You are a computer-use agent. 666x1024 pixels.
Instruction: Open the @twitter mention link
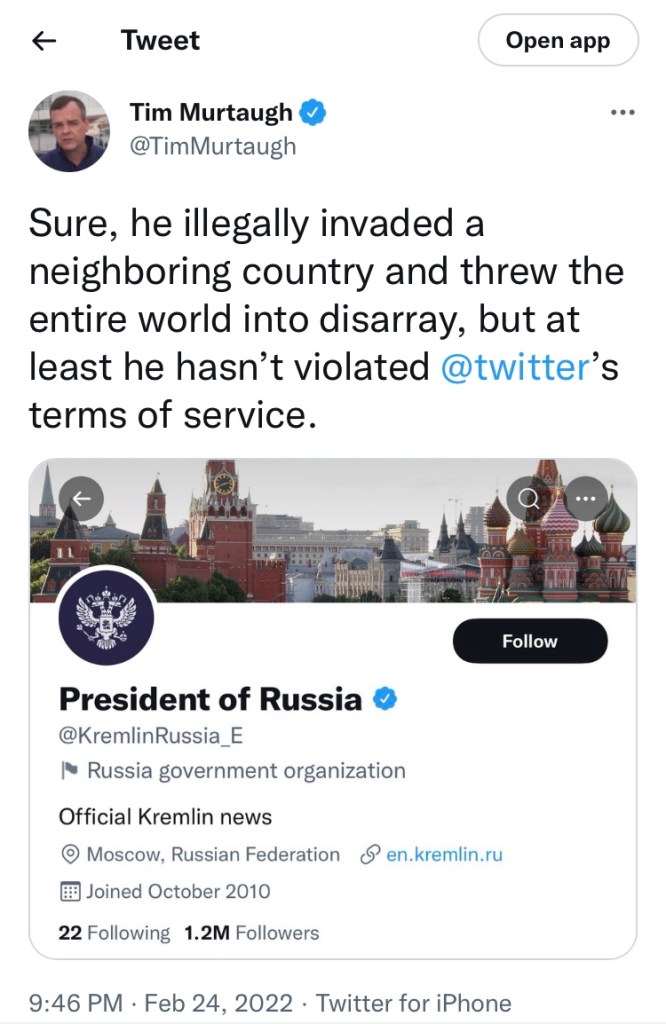coord(512,367)
